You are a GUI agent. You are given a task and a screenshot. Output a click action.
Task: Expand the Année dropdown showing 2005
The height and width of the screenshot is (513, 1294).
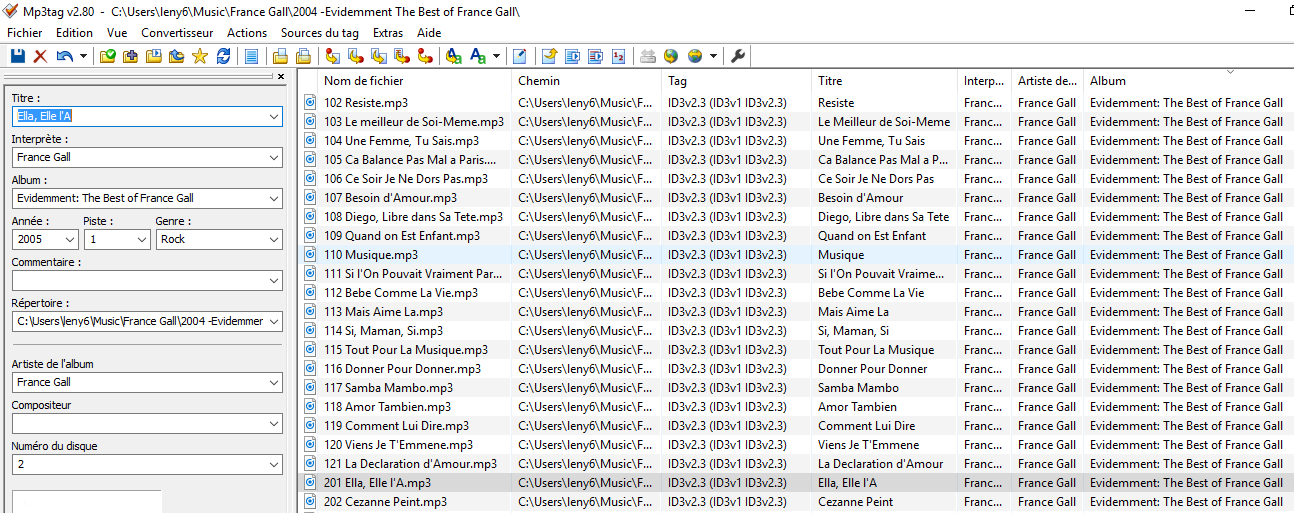click(x=69, y=239)
